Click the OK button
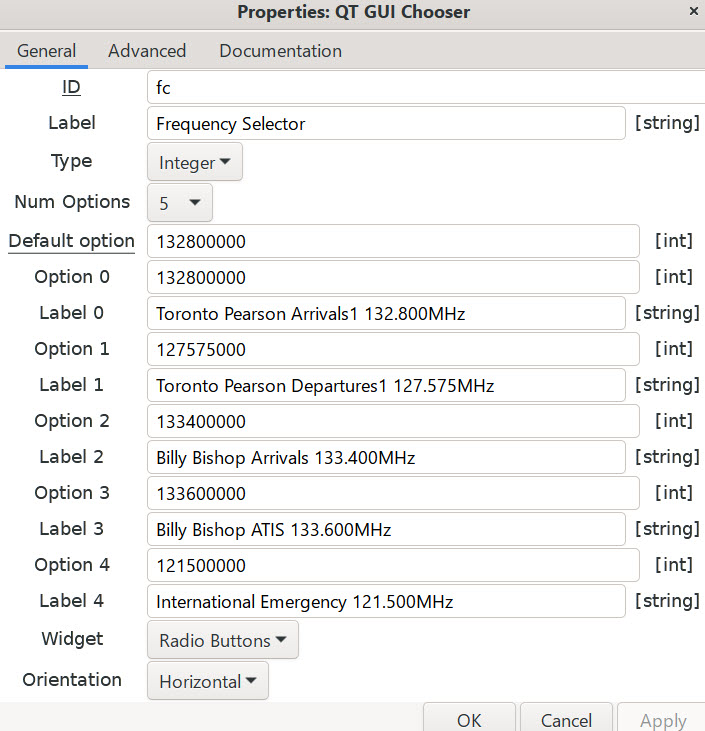This screenshot has height=731, width=705. [469, 719]
